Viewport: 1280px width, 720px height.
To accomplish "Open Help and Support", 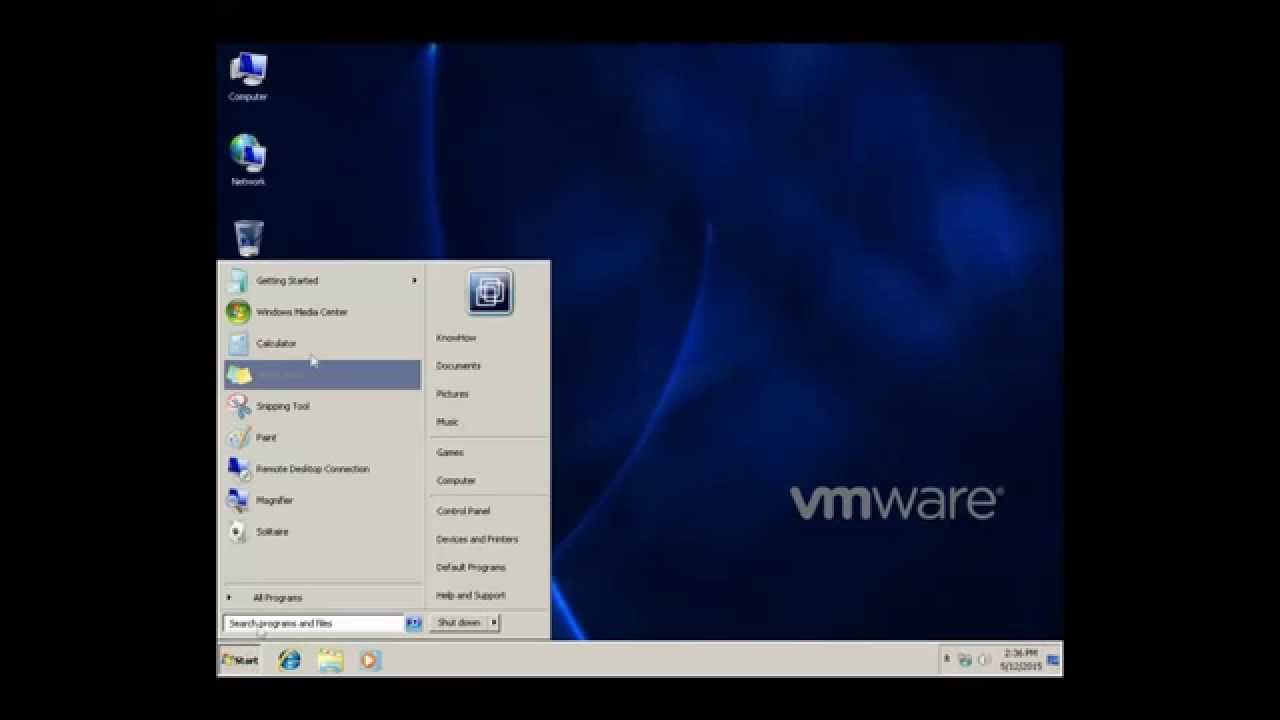I will [x=471, y=595].
